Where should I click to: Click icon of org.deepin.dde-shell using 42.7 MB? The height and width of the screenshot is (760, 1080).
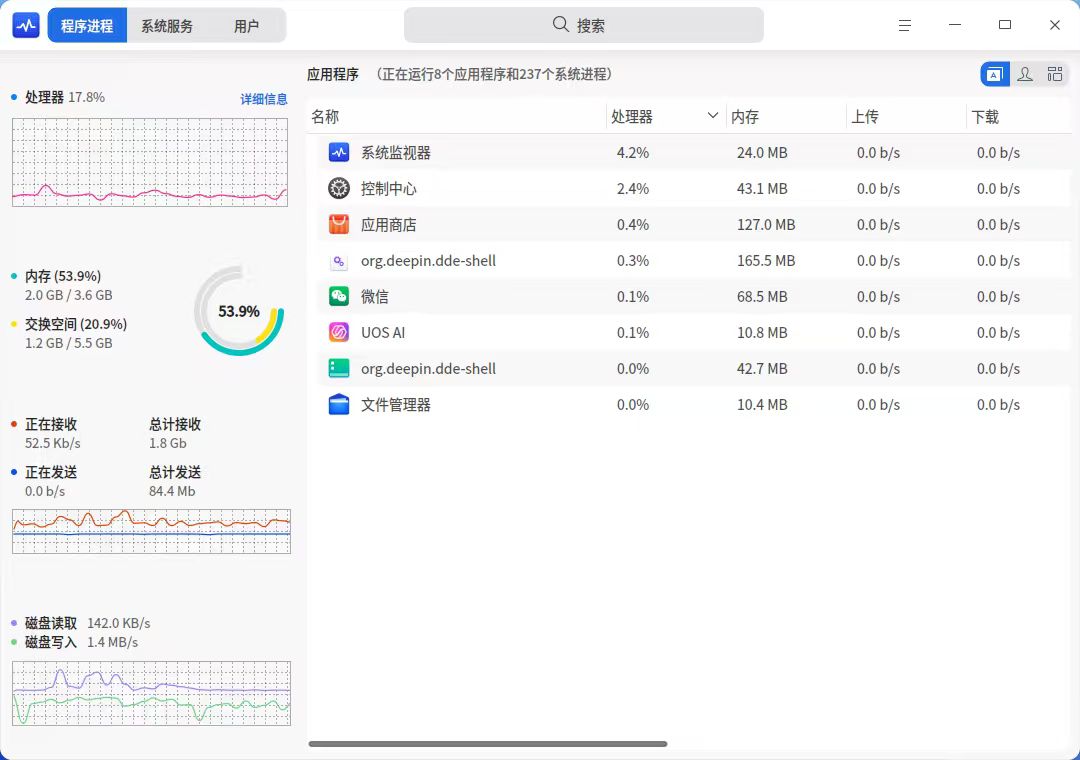point(339,369)
